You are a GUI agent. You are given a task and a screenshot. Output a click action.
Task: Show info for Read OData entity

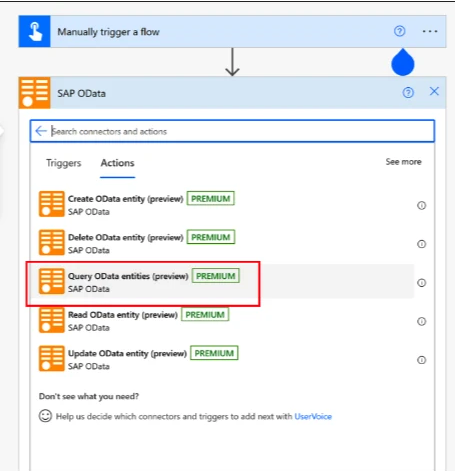coord(422,321)
